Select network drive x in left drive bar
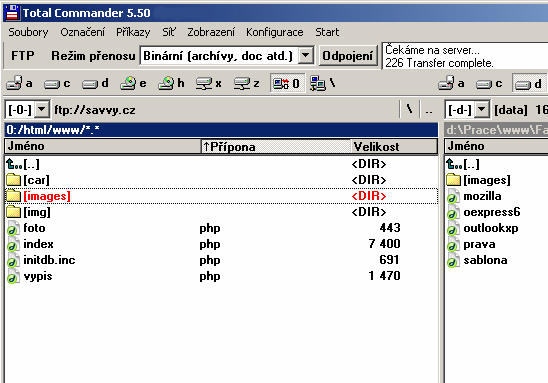This screenshot has height=383, width=548. tap(209, 83)
